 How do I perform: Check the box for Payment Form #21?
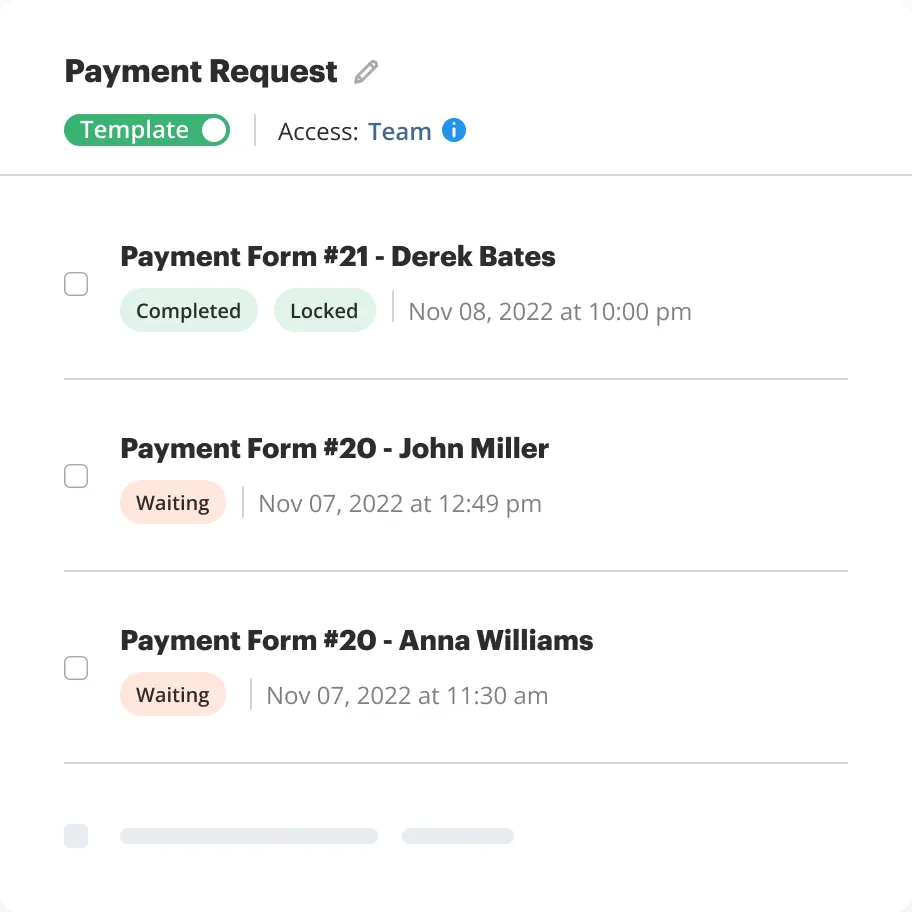[76, 284]
